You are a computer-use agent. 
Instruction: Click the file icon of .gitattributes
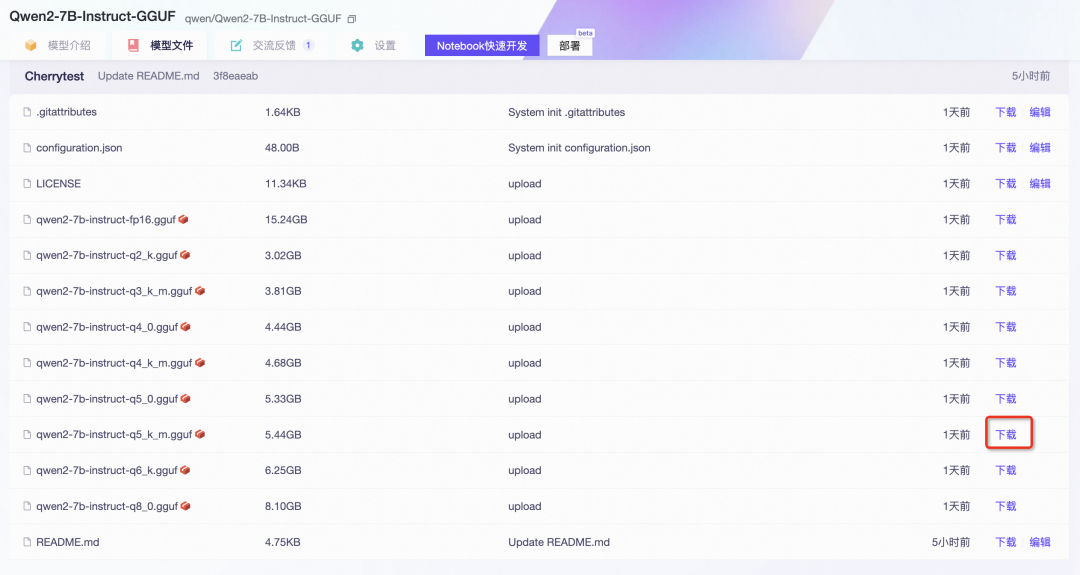[27, 112]
